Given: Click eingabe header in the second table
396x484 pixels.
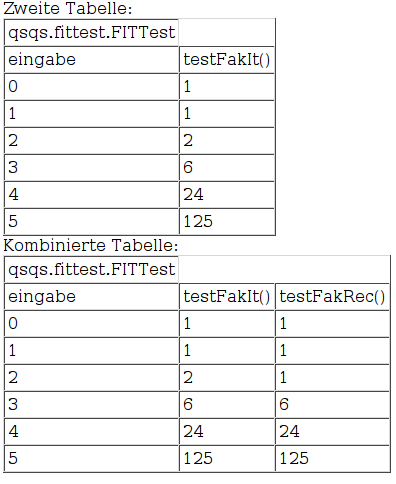Looking at the screenshot, I should [x=91, y=60].
